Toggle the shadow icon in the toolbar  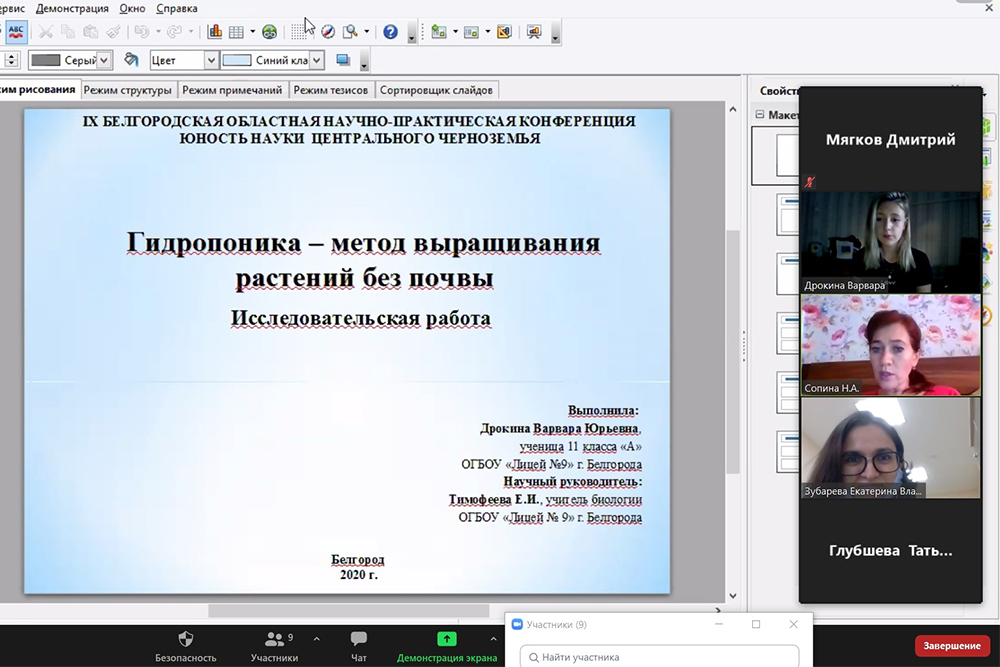pos(343,60)
